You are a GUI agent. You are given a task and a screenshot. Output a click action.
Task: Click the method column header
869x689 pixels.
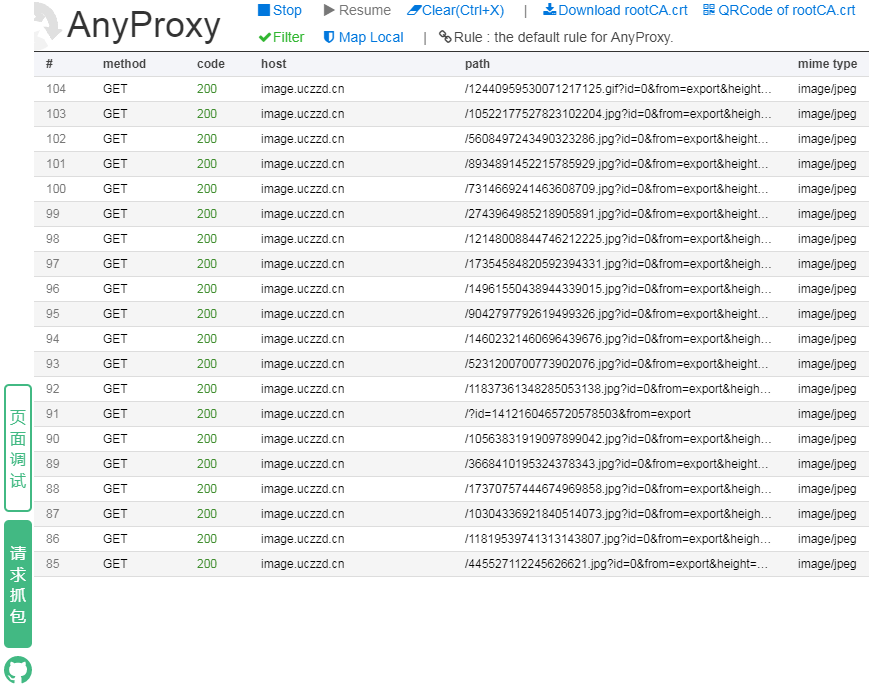click(x=124, y=64)
